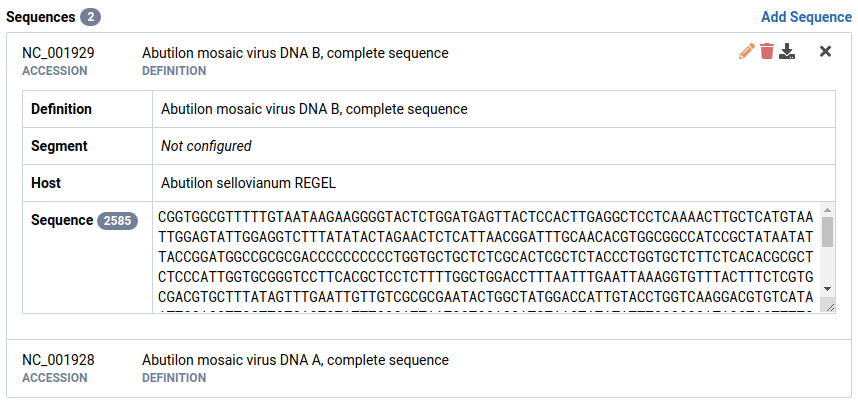Screen dimensions: 858x404
Task: Click Abutilon mosaic virus DNA A definition
Action: [x=295, y=360]
